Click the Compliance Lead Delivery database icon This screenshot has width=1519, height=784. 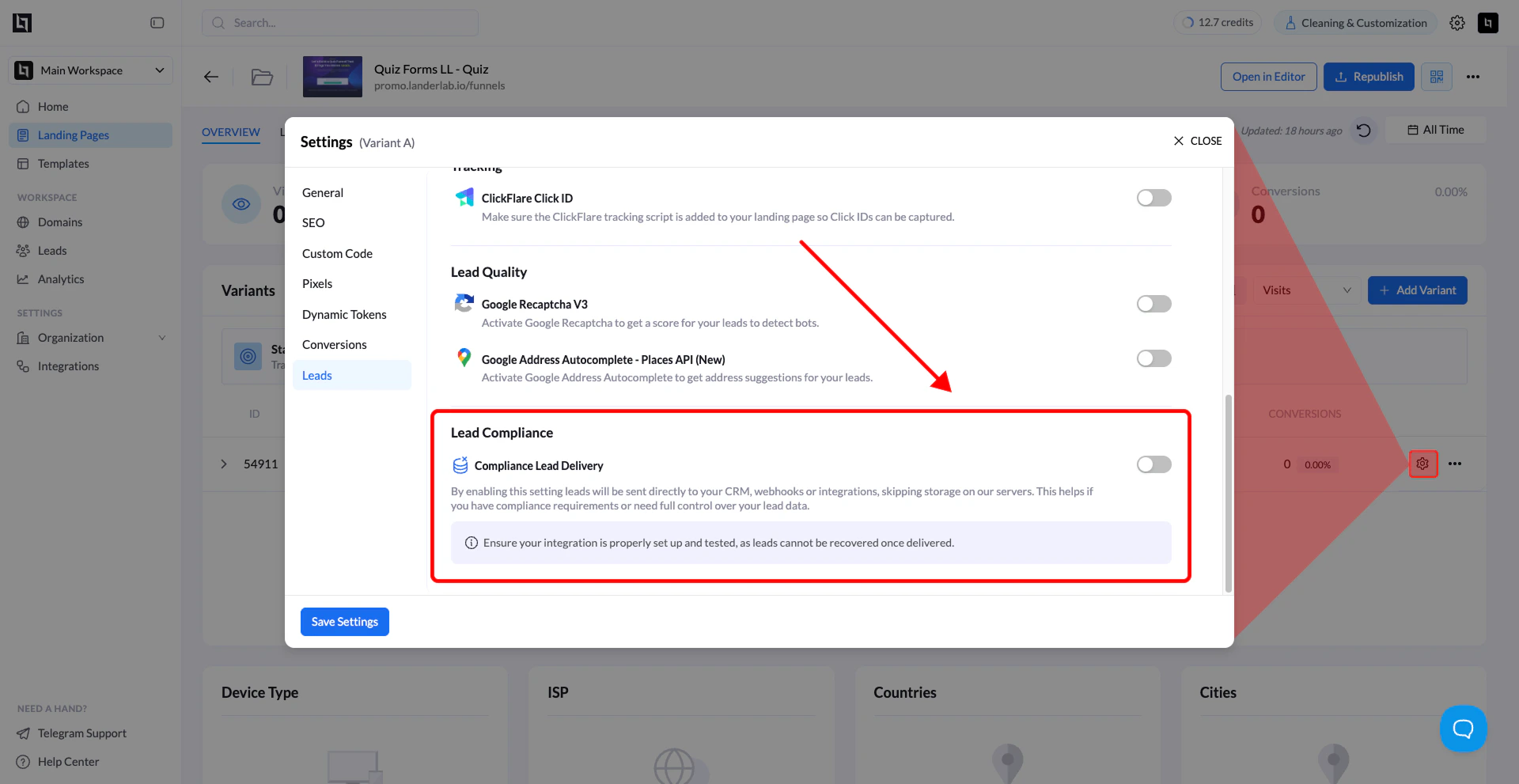click(x=460, y=465)
